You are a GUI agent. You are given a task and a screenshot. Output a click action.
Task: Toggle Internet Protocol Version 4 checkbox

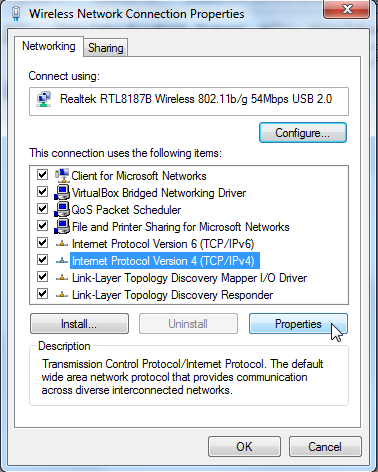pos(42,260)
